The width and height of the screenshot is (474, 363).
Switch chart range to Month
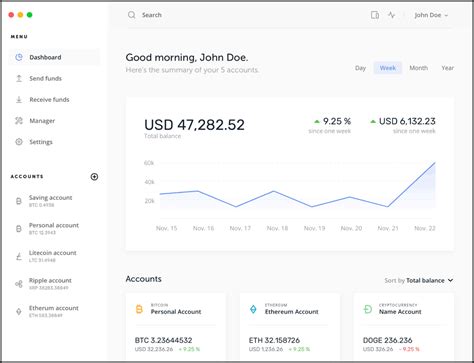[418, 68]
